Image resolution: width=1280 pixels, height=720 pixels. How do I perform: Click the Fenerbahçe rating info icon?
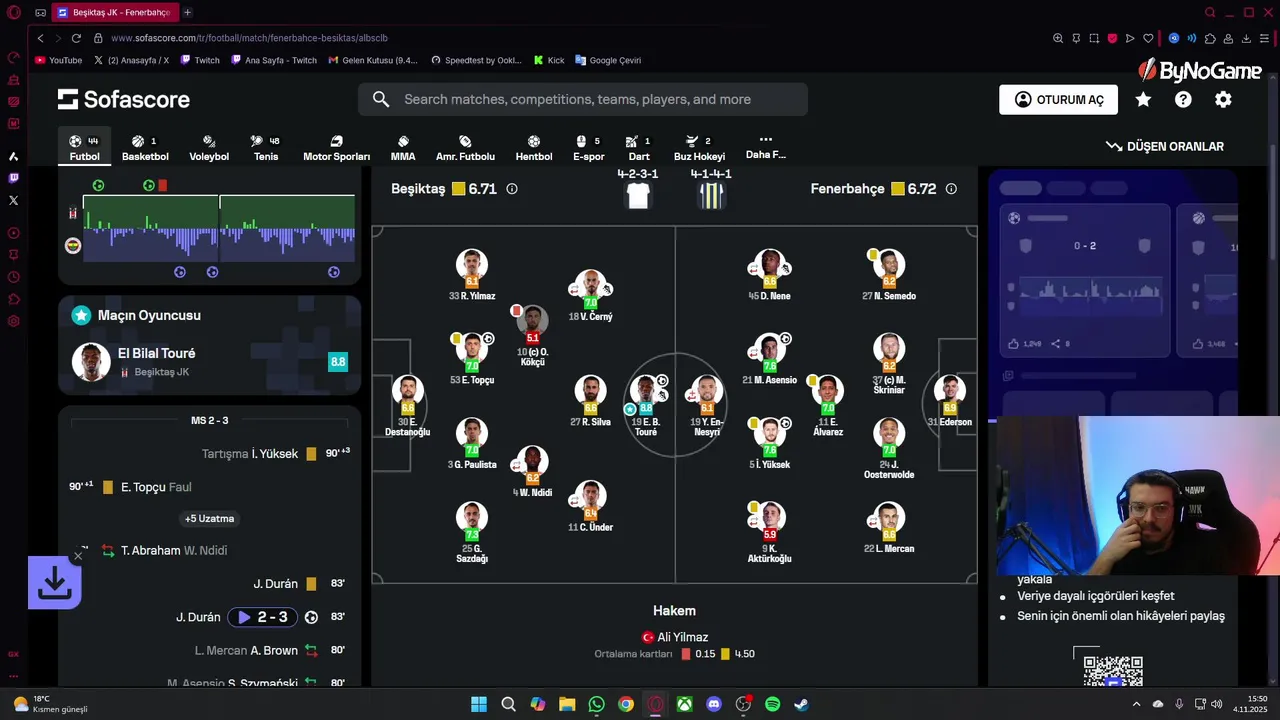point(951,188)
